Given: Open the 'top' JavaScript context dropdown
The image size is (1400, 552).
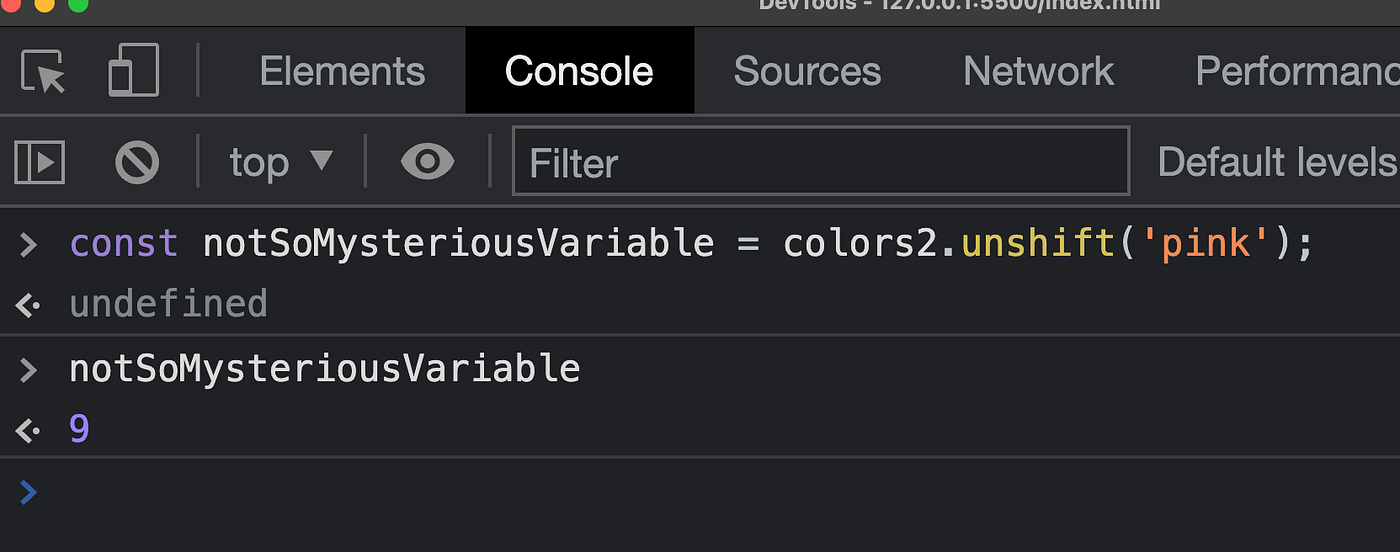Looking at the screenshot, I should [x=280, y=162].
